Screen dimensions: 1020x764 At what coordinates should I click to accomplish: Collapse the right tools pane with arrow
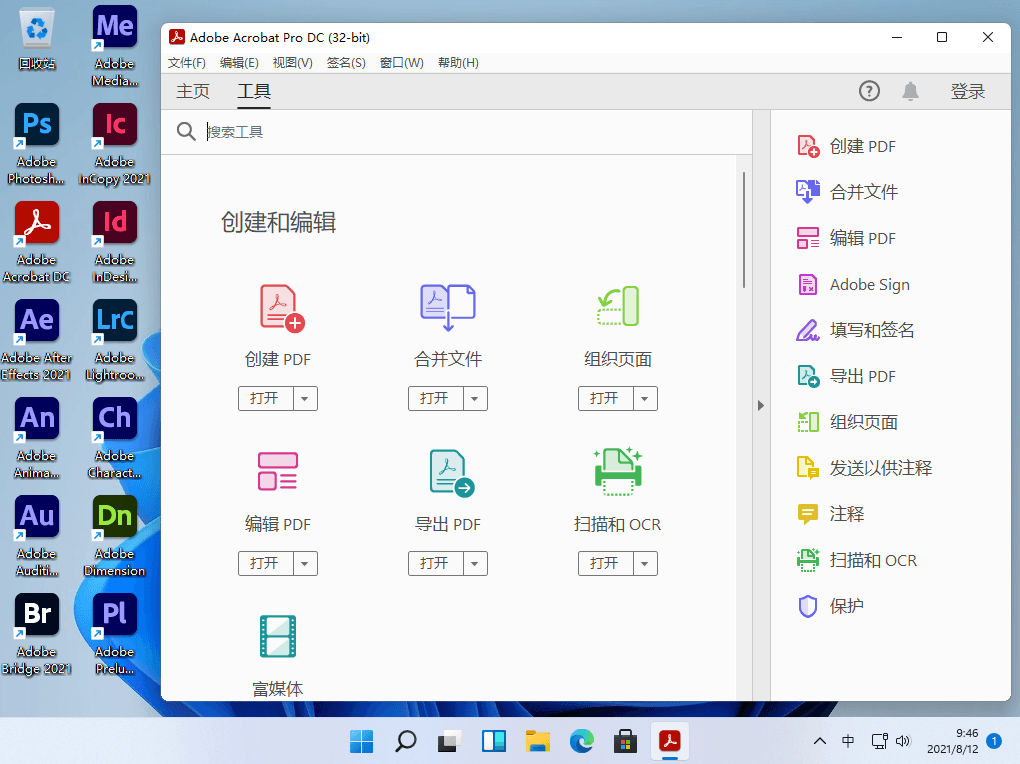coord(761,405)
